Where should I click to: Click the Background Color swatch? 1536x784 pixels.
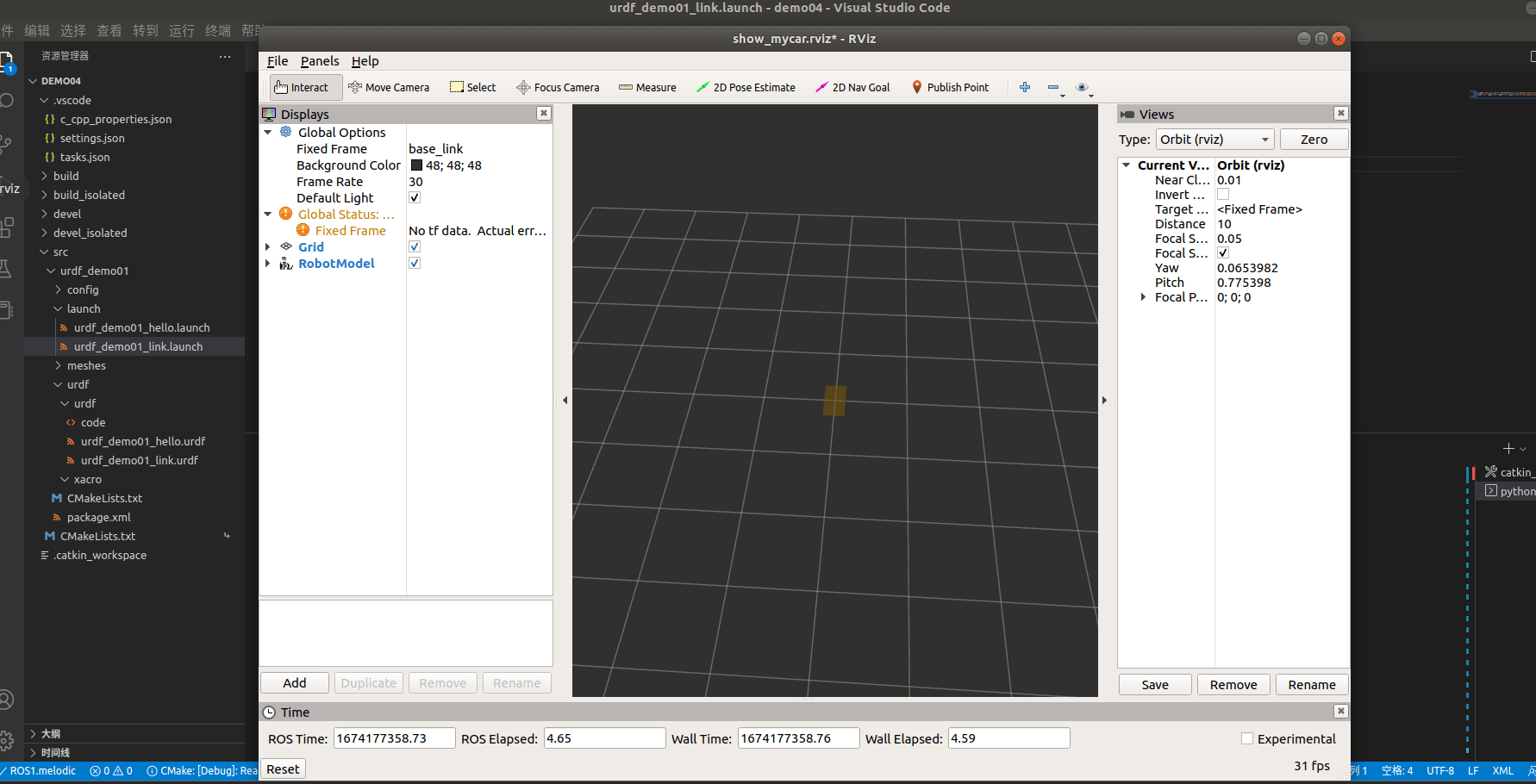pos(416,165)
